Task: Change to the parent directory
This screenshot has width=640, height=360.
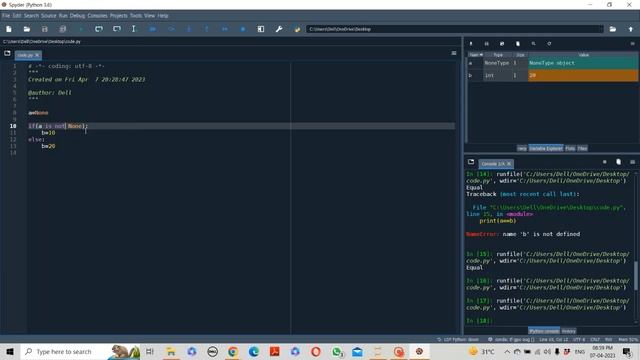Action: coord(631,29)
